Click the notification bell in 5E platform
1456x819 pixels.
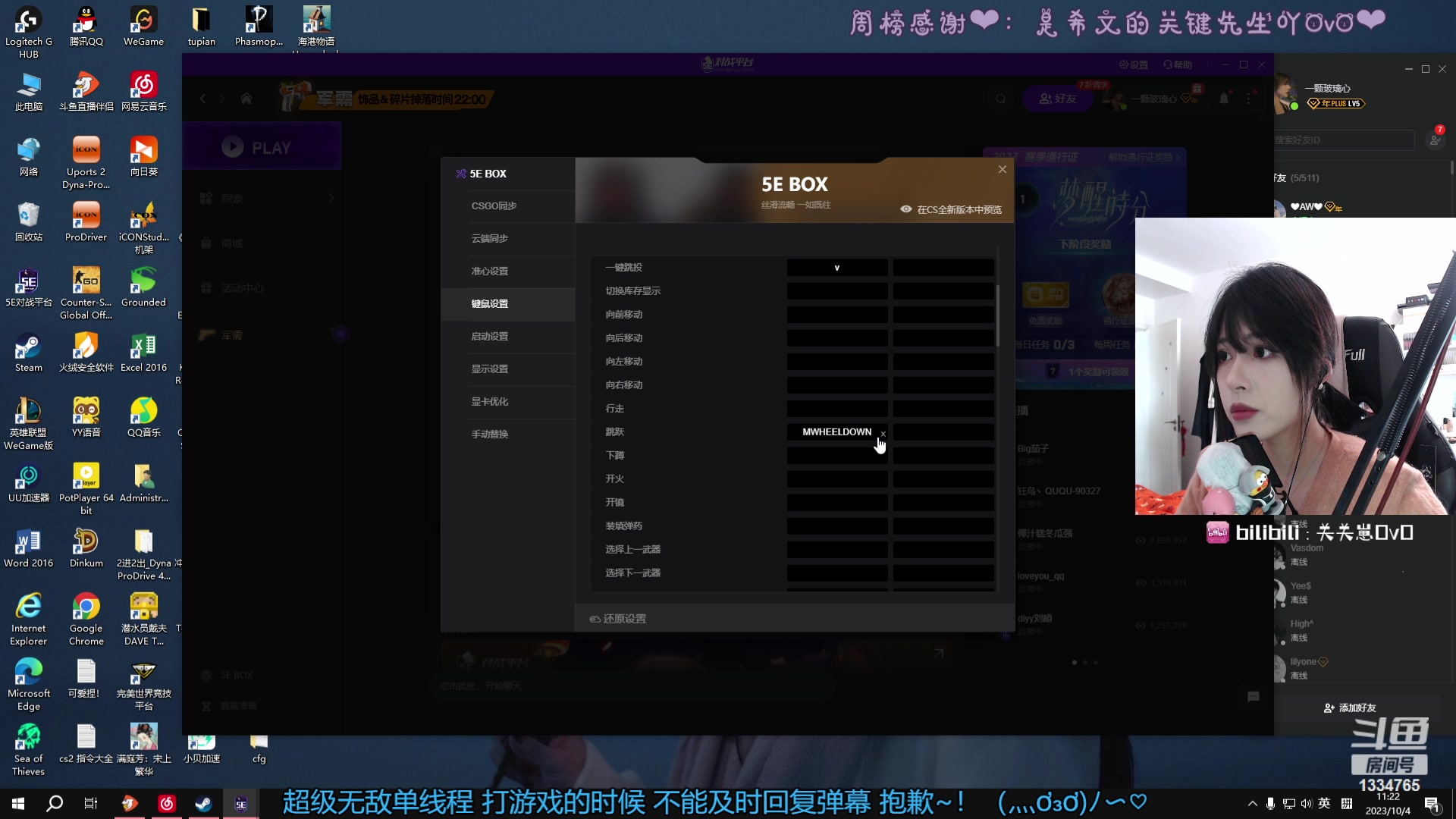(x=1224, y=99)
